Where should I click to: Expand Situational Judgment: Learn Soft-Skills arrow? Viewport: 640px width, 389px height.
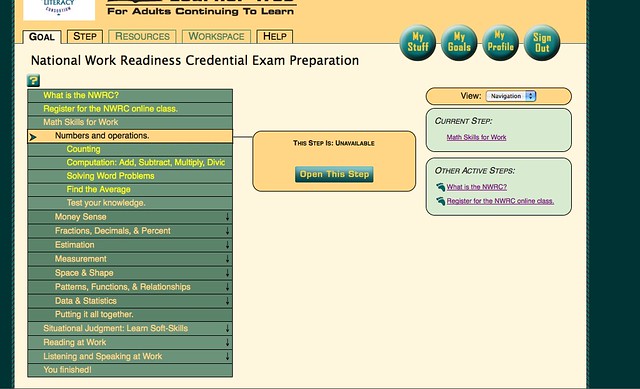[x=227, y=329]
